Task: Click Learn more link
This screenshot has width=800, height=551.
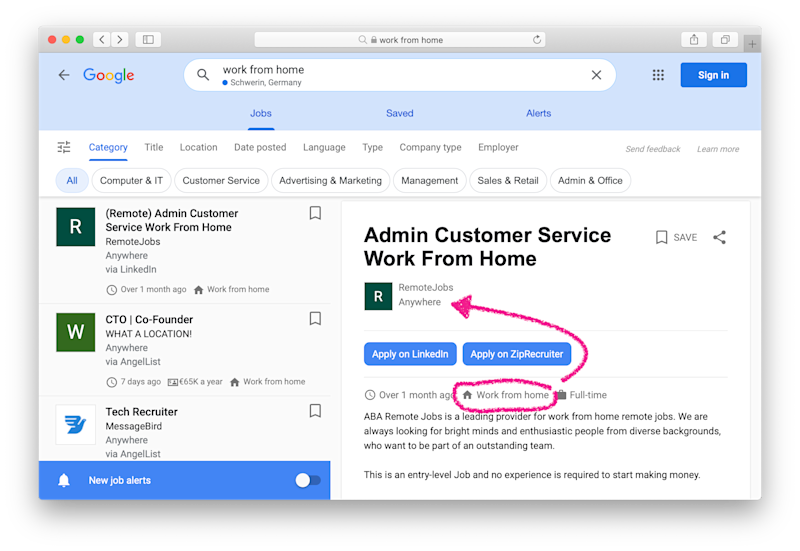Action: [718, 149]
